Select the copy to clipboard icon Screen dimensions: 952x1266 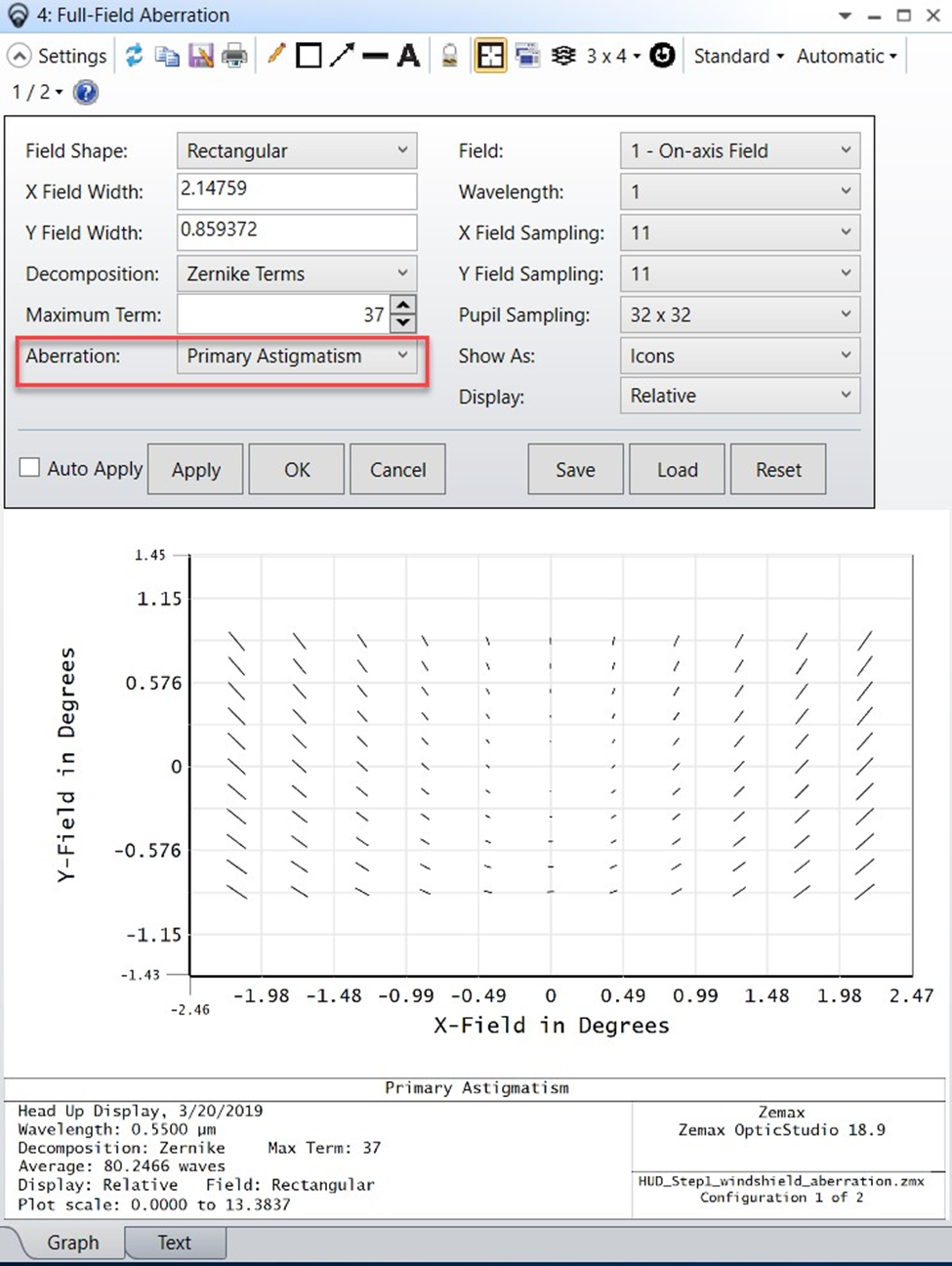tap(167, 56)
